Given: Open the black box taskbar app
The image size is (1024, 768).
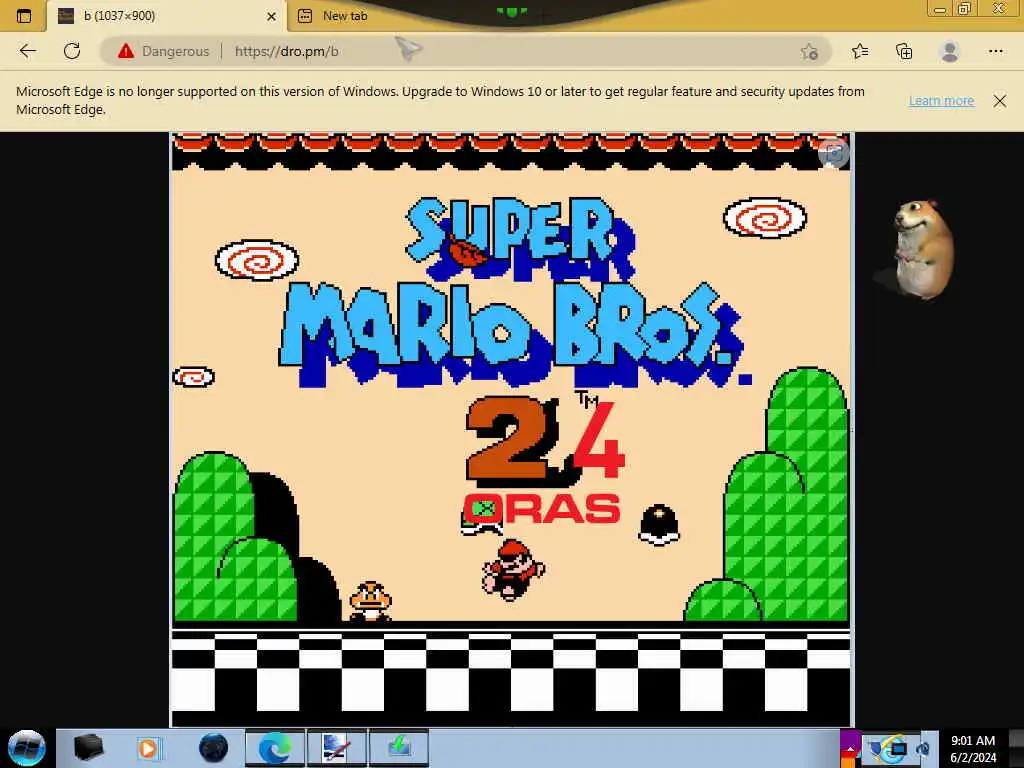Looking at the screenshot, I should (x=88, y=748).
